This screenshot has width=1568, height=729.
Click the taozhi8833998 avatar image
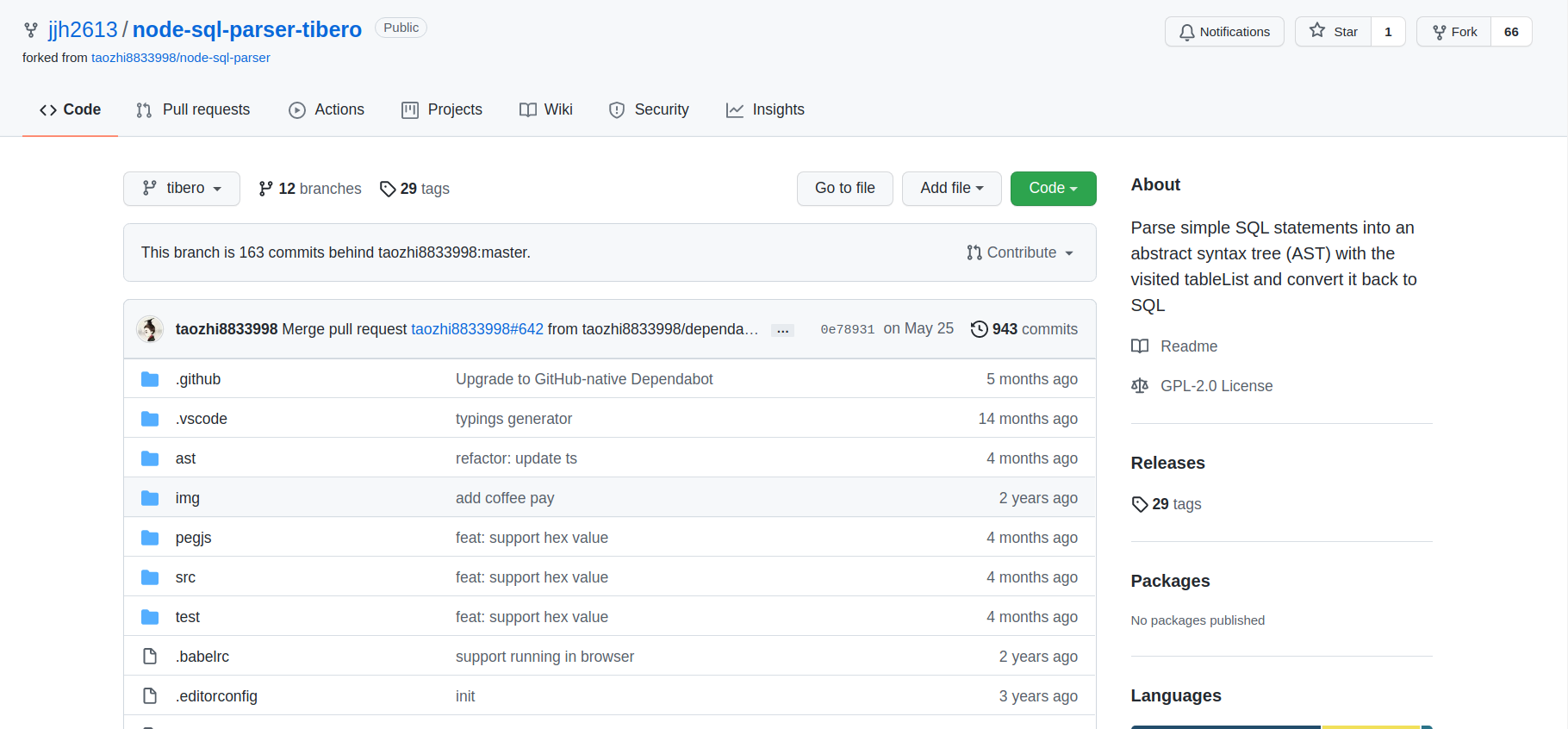tap(150, 329)
